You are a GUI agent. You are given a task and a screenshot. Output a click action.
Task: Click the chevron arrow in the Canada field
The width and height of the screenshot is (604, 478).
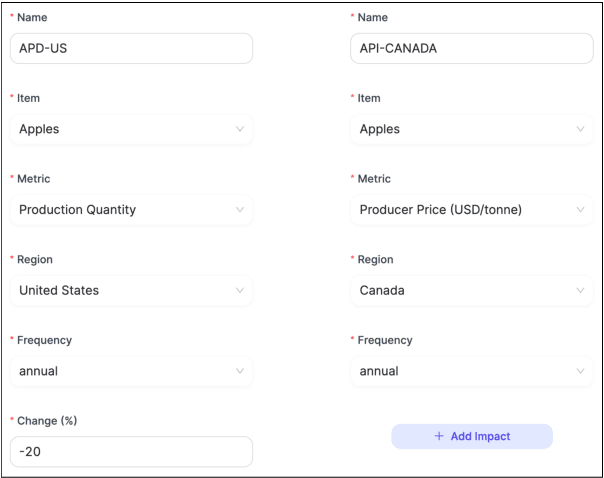[x=580, y=291]
